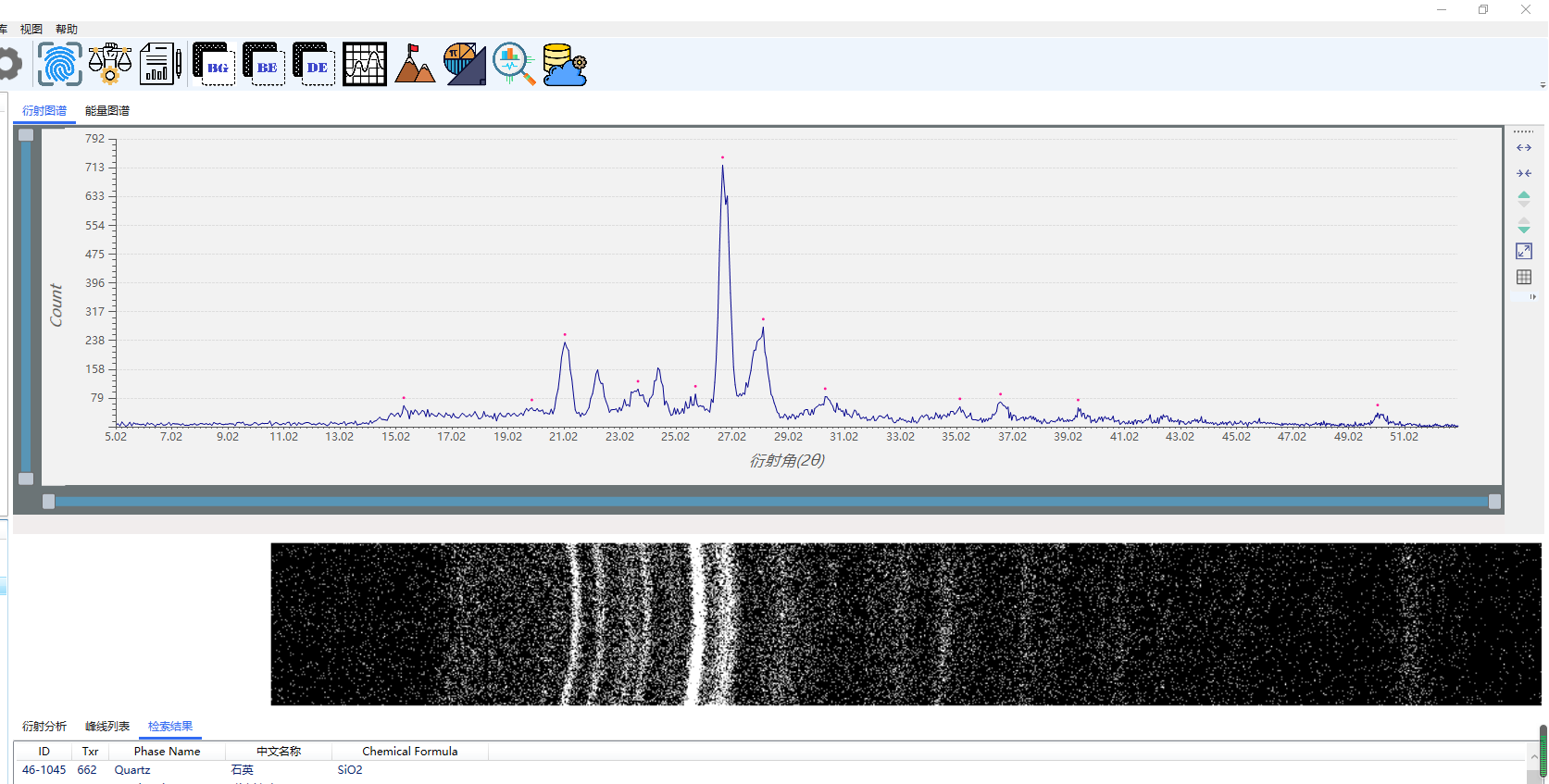
Task: Click the magnifier chart analysis icon
Action: [x=514, y=65]
